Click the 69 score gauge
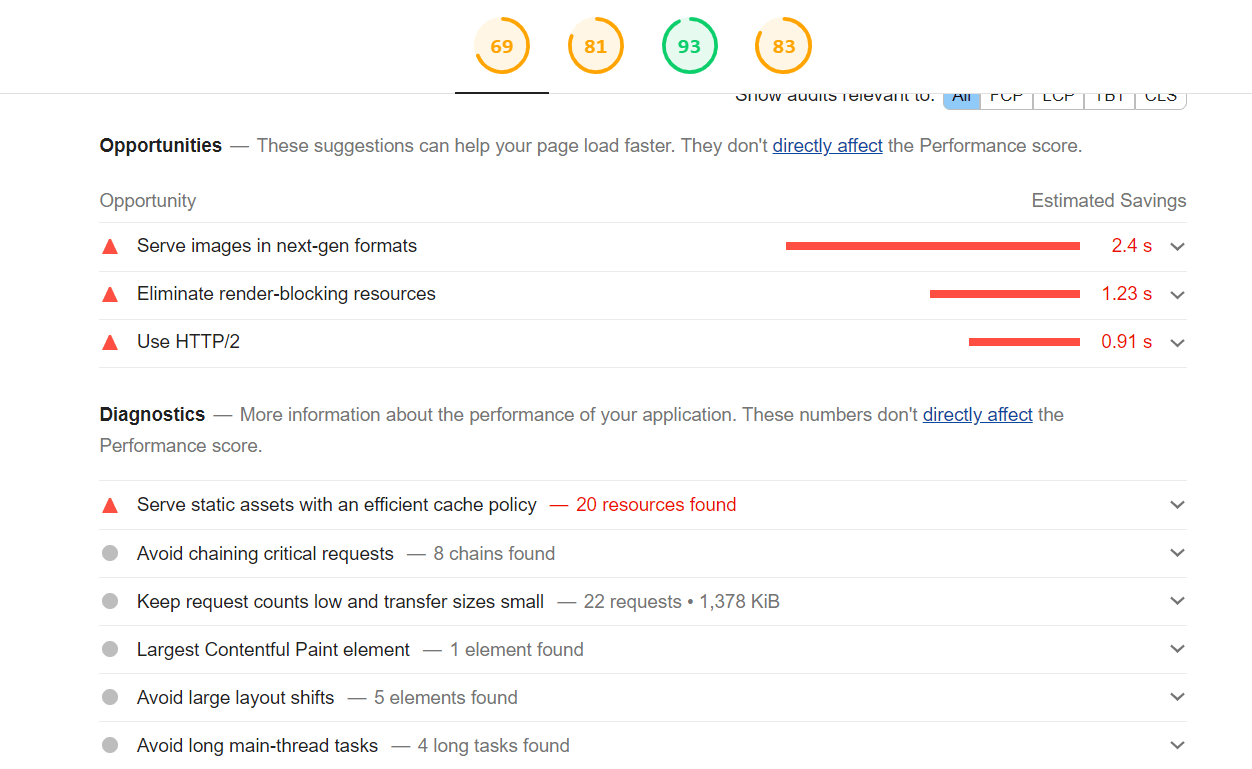Image resolution: width=1252 pixels, height=769 pixels. pos(502,46)
